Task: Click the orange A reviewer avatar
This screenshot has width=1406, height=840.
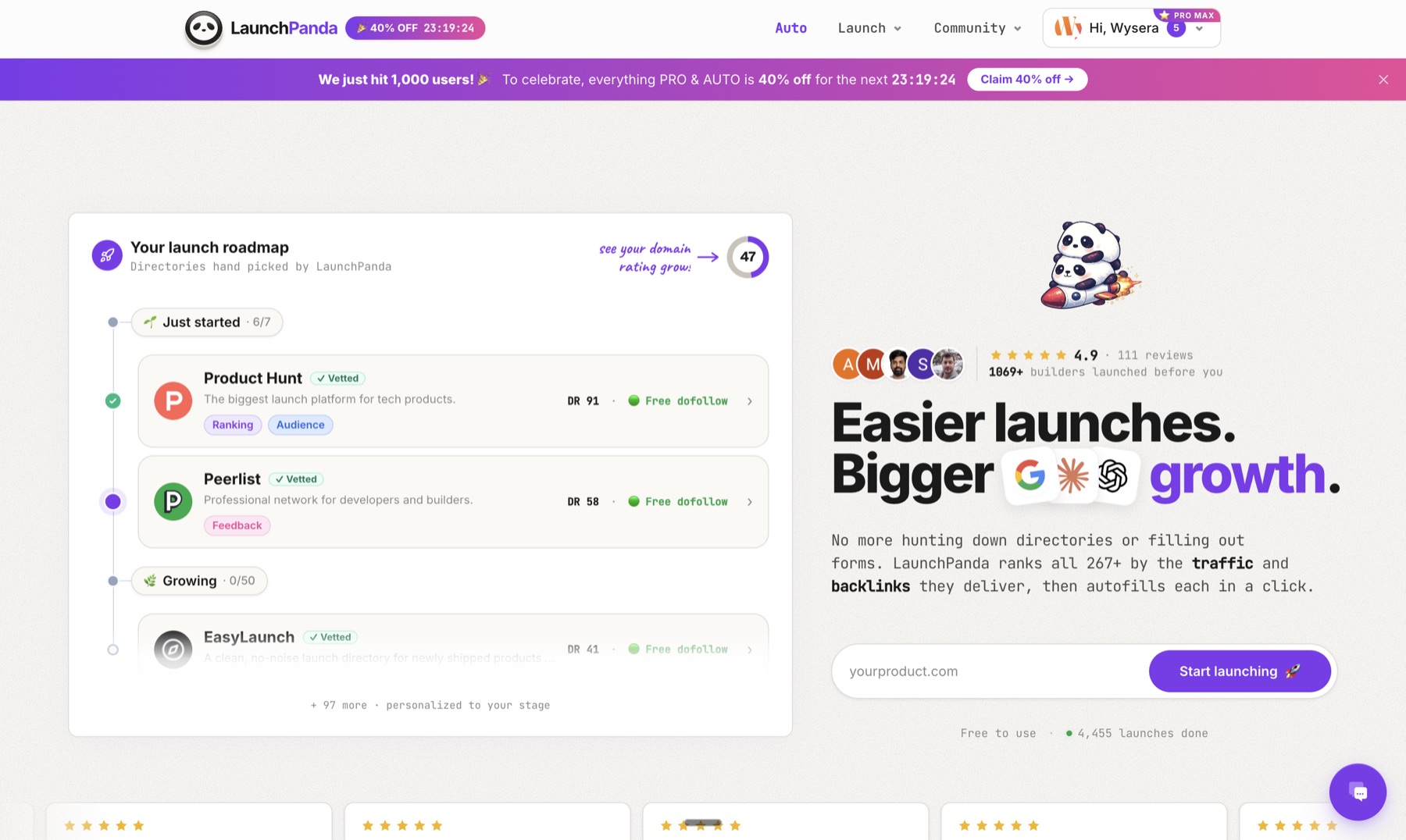Action: (847, 364)
